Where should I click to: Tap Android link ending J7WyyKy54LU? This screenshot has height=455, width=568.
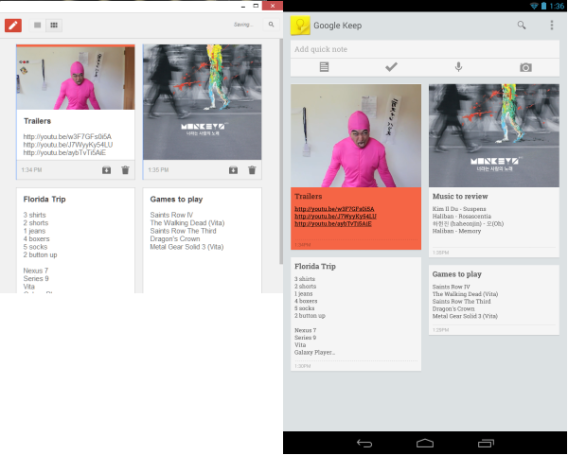tap(335, 216)
